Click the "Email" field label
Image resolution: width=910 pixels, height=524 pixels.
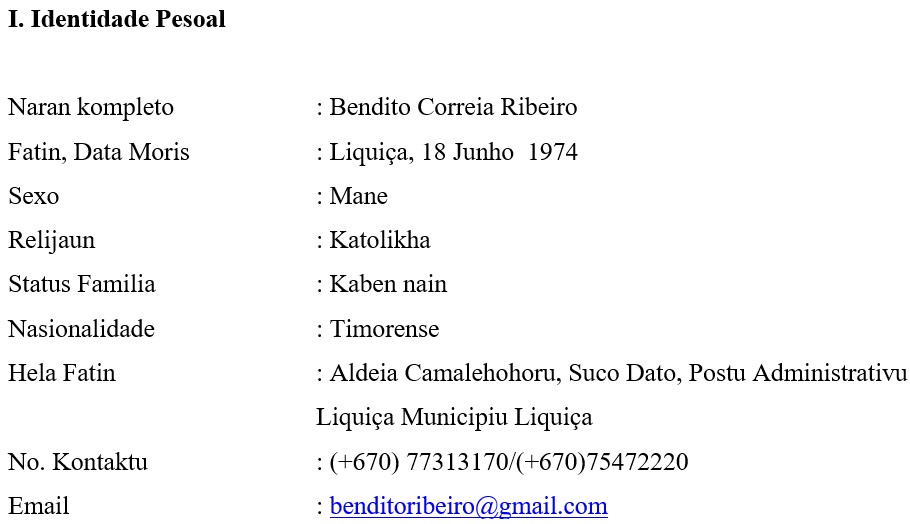tap(39, 507)
